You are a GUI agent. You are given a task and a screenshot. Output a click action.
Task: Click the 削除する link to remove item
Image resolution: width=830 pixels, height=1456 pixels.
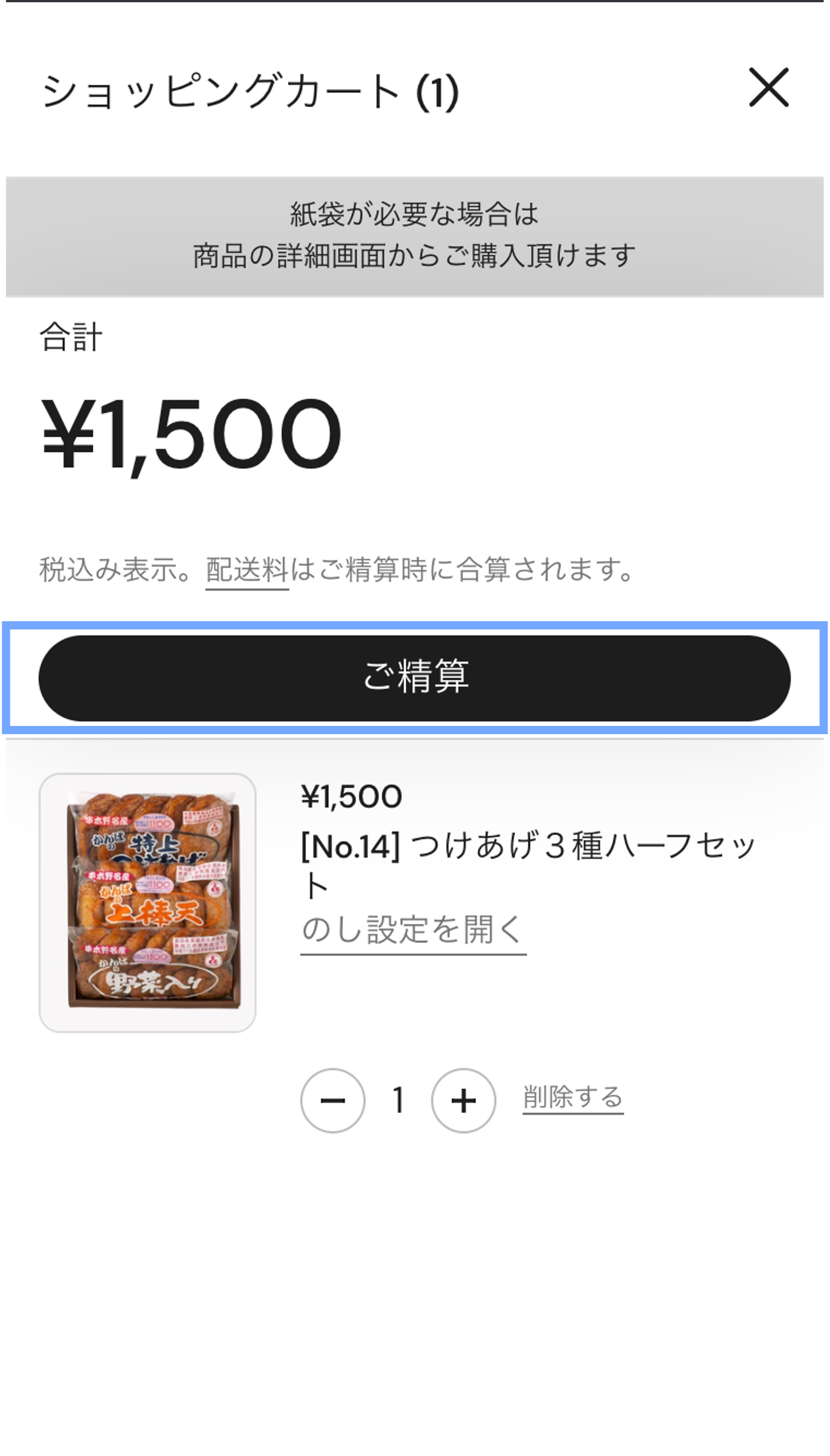coord(573,1098)
